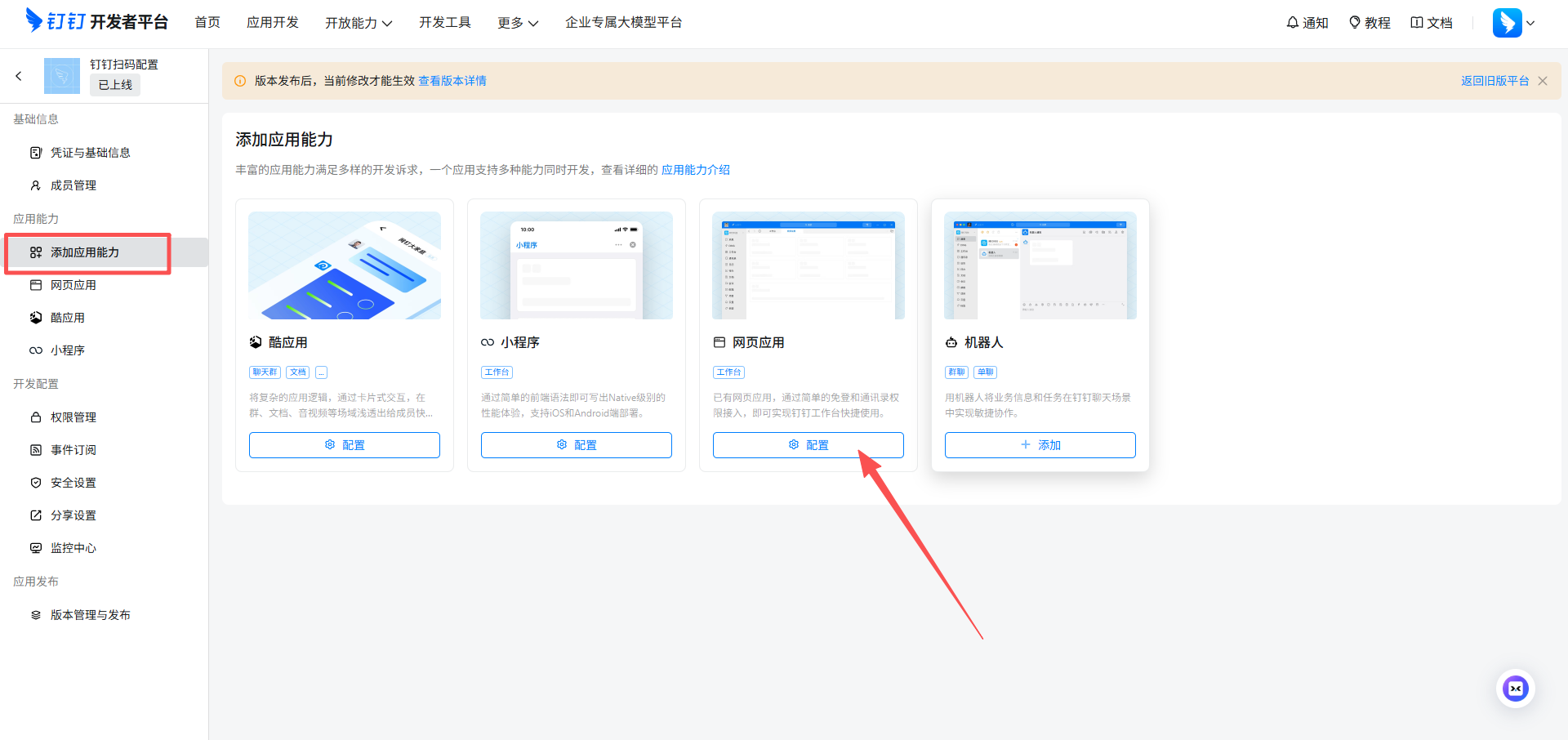Click the 酷应用 sidebar icon
Viewport: 1568px width, 740px height.
(36, 318)
